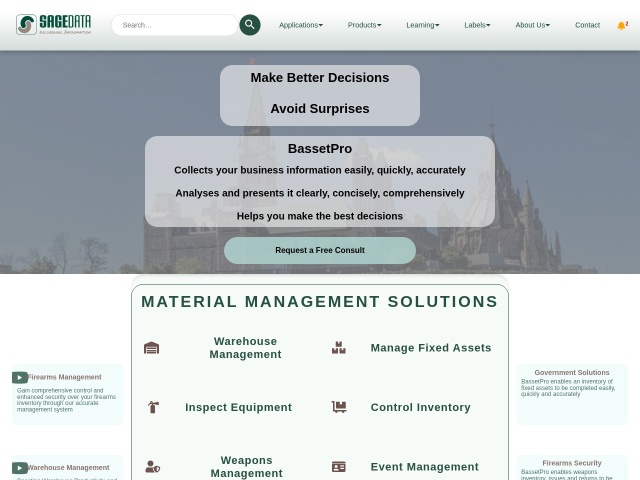Open Manage Fixed Assets link
The width and height of the screenshot is (640, 480).
coord(431,348)
